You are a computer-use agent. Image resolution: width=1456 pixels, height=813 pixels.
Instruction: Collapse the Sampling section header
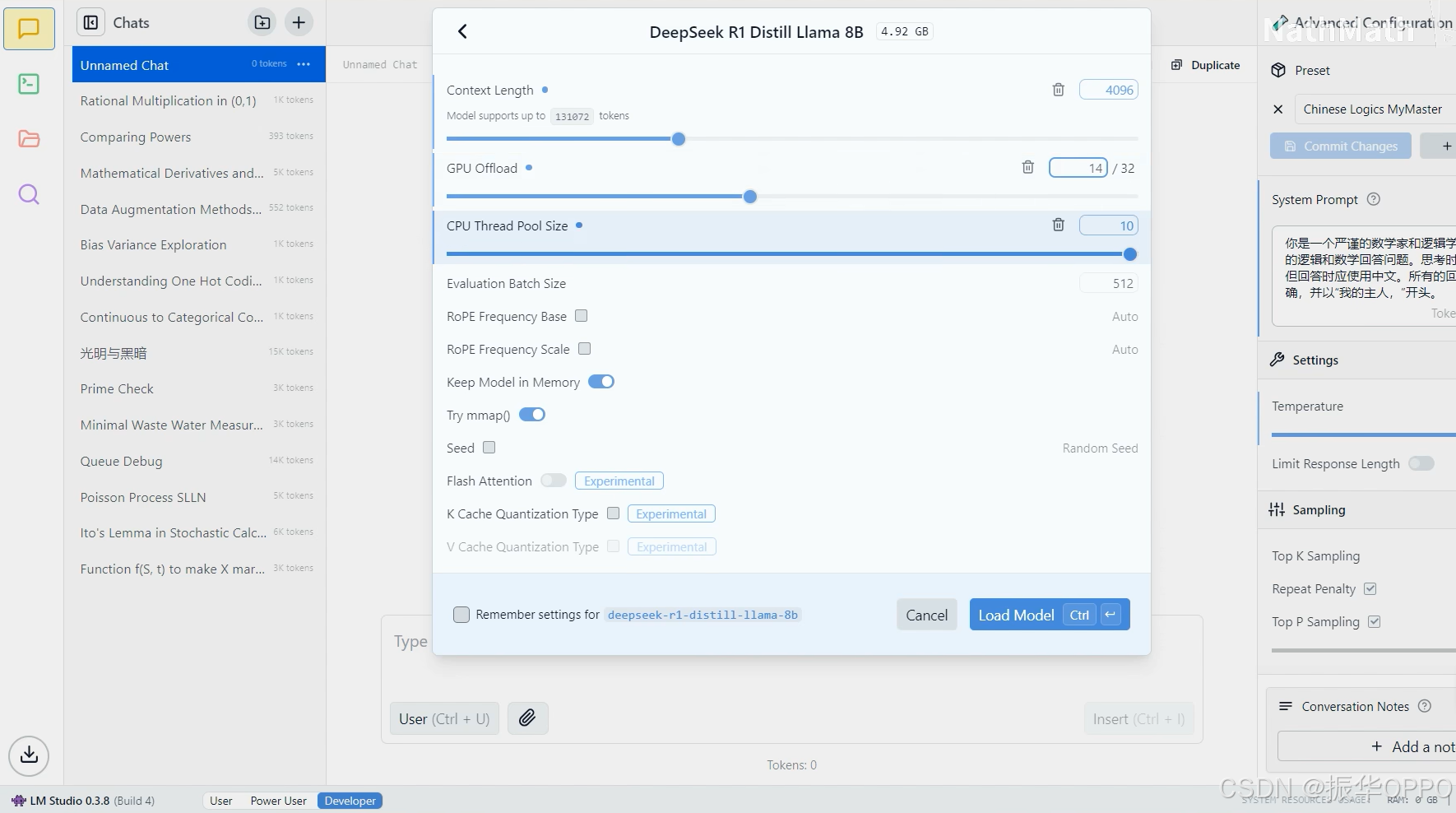pyautogui.click(x=1357, y=509)
